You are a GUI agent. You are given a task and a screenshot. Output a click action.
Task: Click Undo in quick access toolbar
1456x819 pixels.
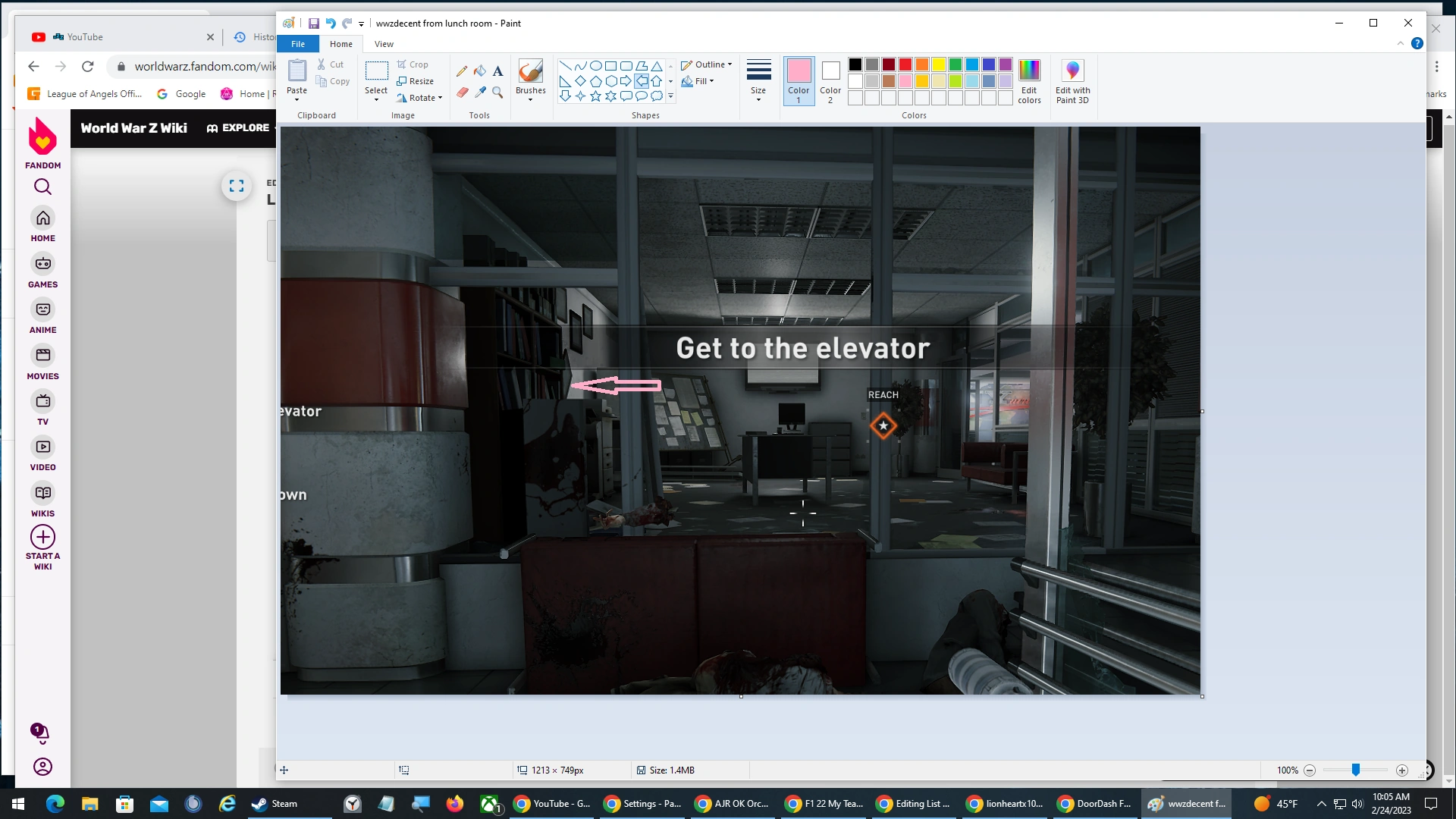tap(331, 24)
